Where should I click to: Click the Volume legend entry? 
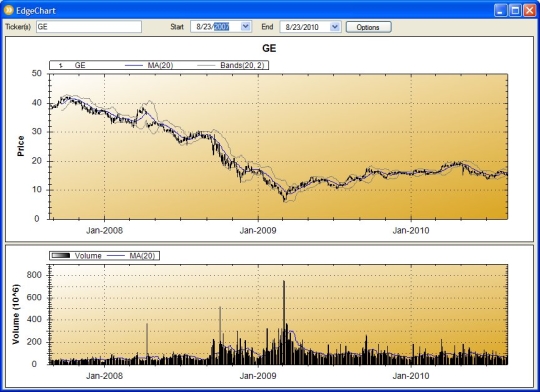[77, 256]
